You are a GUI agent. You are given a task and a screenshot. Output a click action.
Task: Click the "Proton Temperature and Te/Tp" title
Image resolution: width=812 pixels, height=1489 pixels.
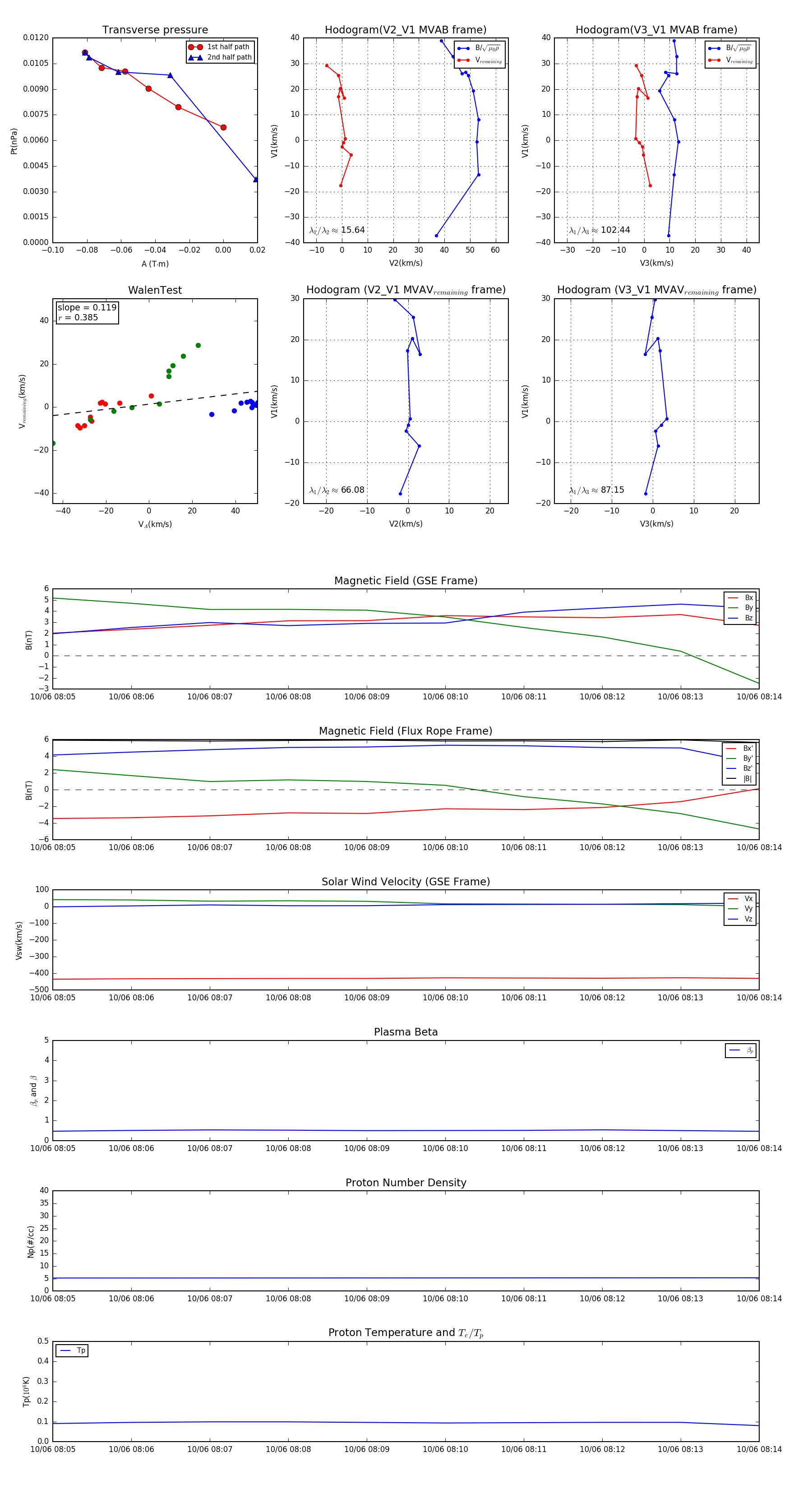point(406,1333)
